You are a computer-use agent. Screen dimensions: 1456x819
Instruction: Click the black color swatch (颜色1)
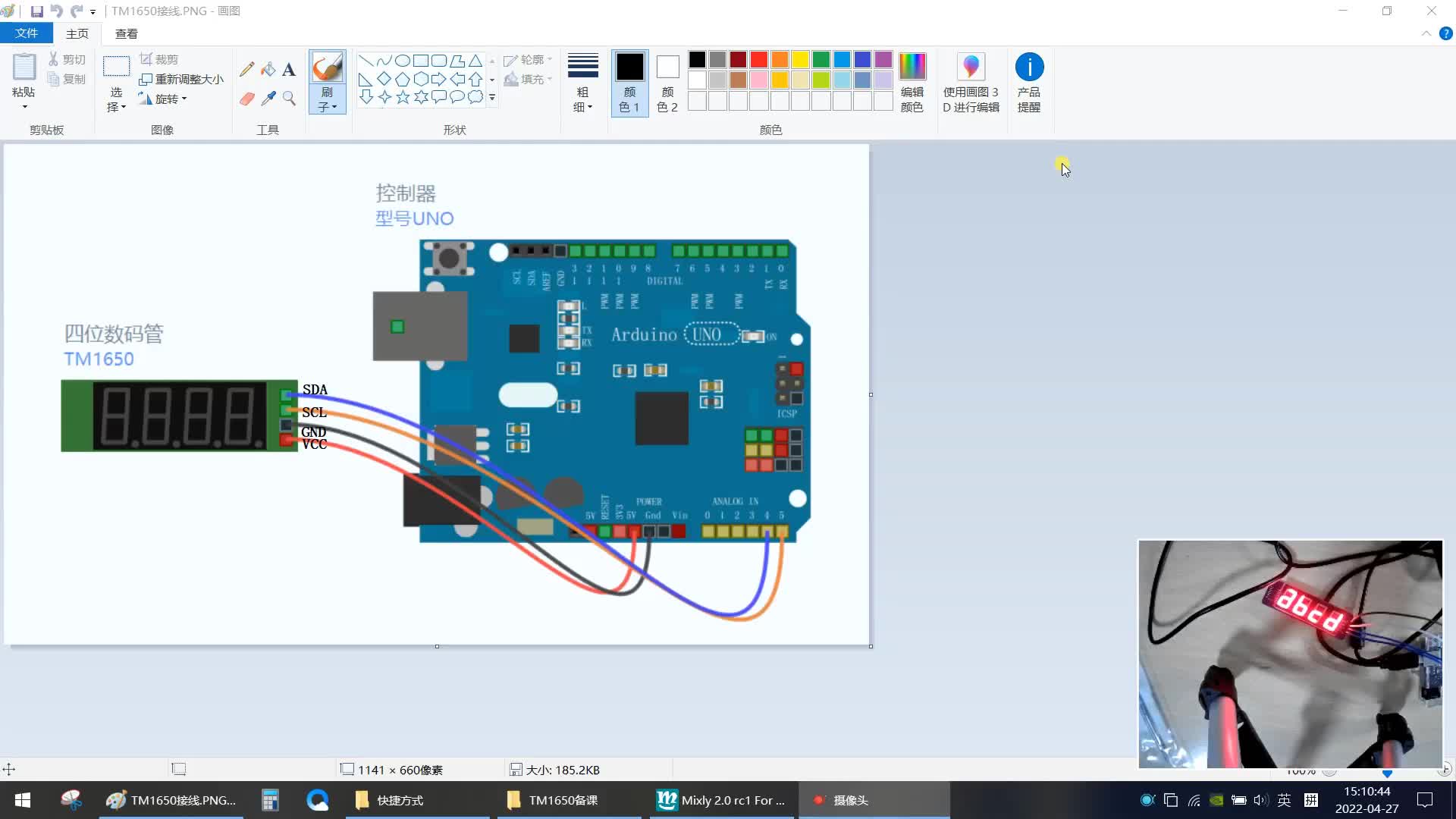[x=631, y=67]
